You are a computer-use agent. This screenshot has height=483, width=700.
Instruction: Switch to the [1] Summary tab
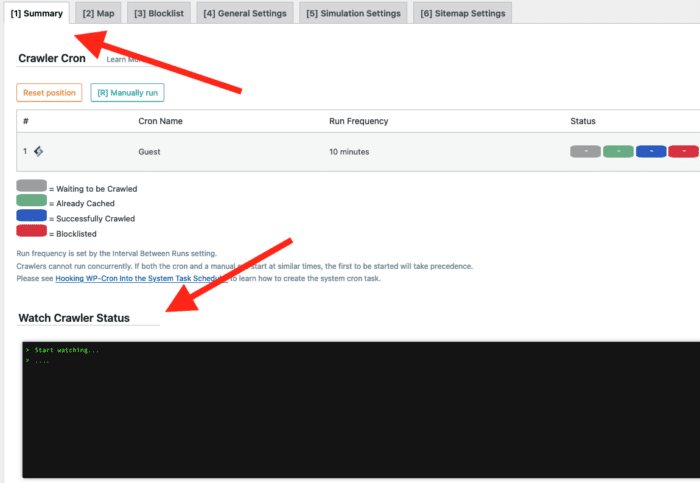coord(37,13)
